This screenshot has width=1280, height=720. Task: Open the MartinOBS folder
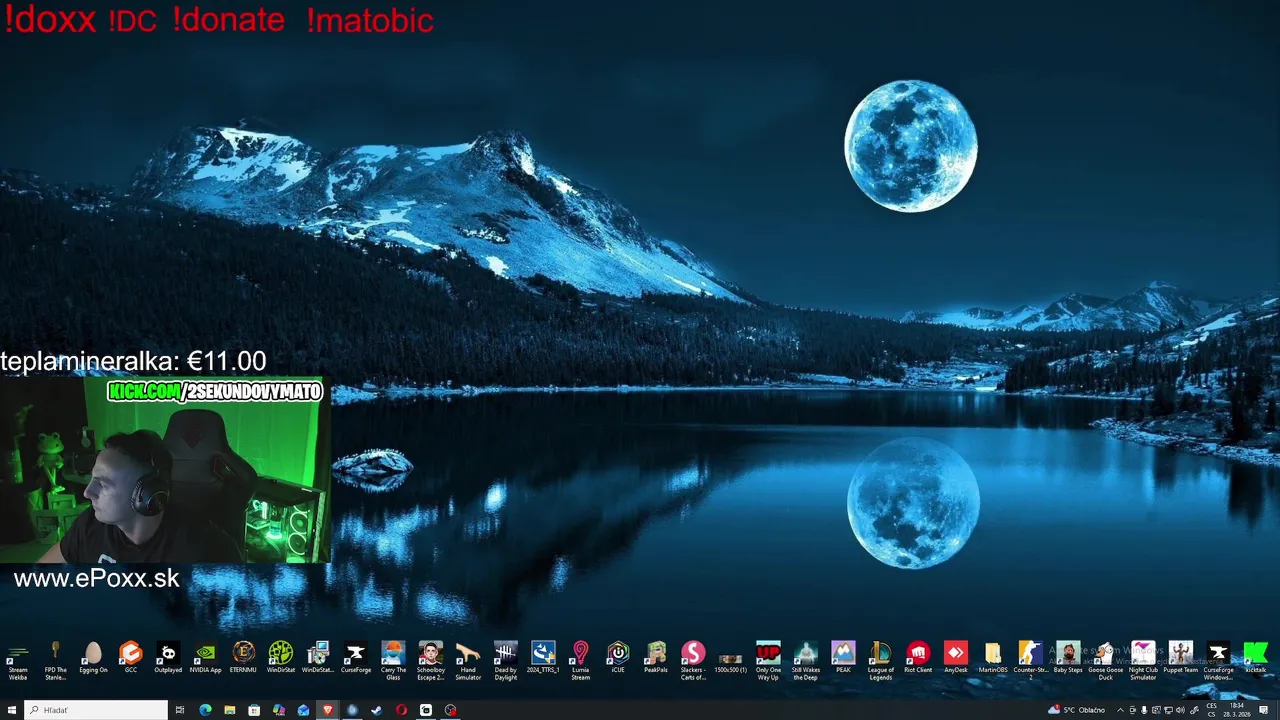pyautogui.click(x=993, y=659)
